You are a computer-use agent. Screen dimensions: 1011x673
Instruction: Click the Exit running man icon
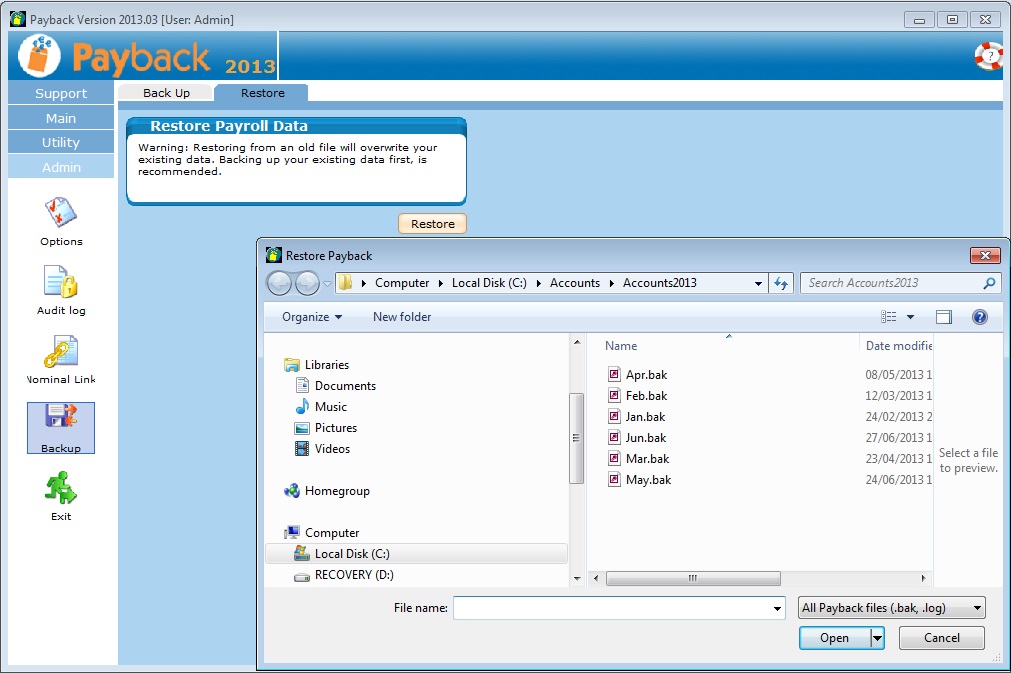tap(61, 489)
